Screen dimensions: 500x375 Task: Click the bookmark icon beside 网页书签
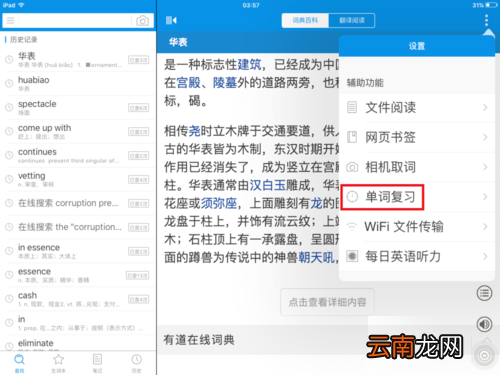(x=352, y=137)
